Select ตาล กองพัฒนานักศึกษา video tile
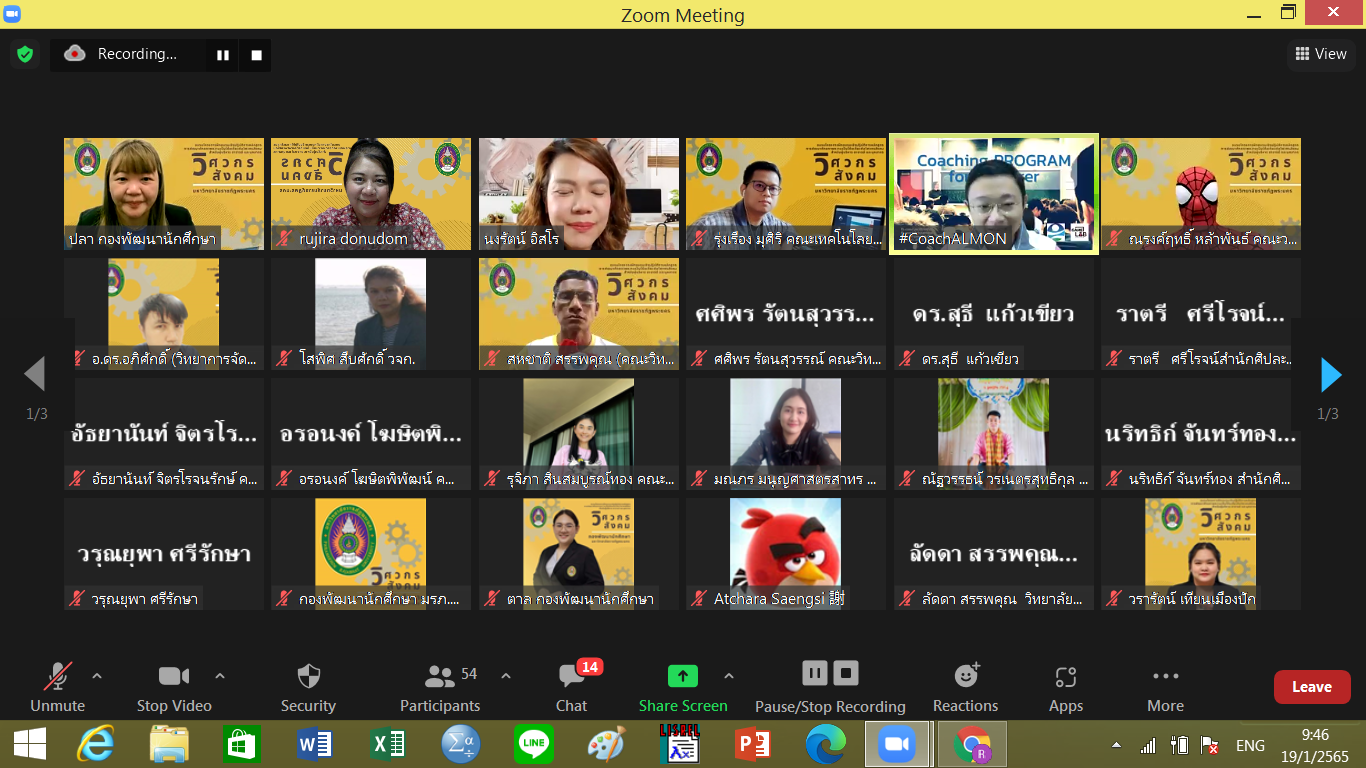Image resolution: width=1366 pixels, height=768 pixels. (x=579, y=554)
